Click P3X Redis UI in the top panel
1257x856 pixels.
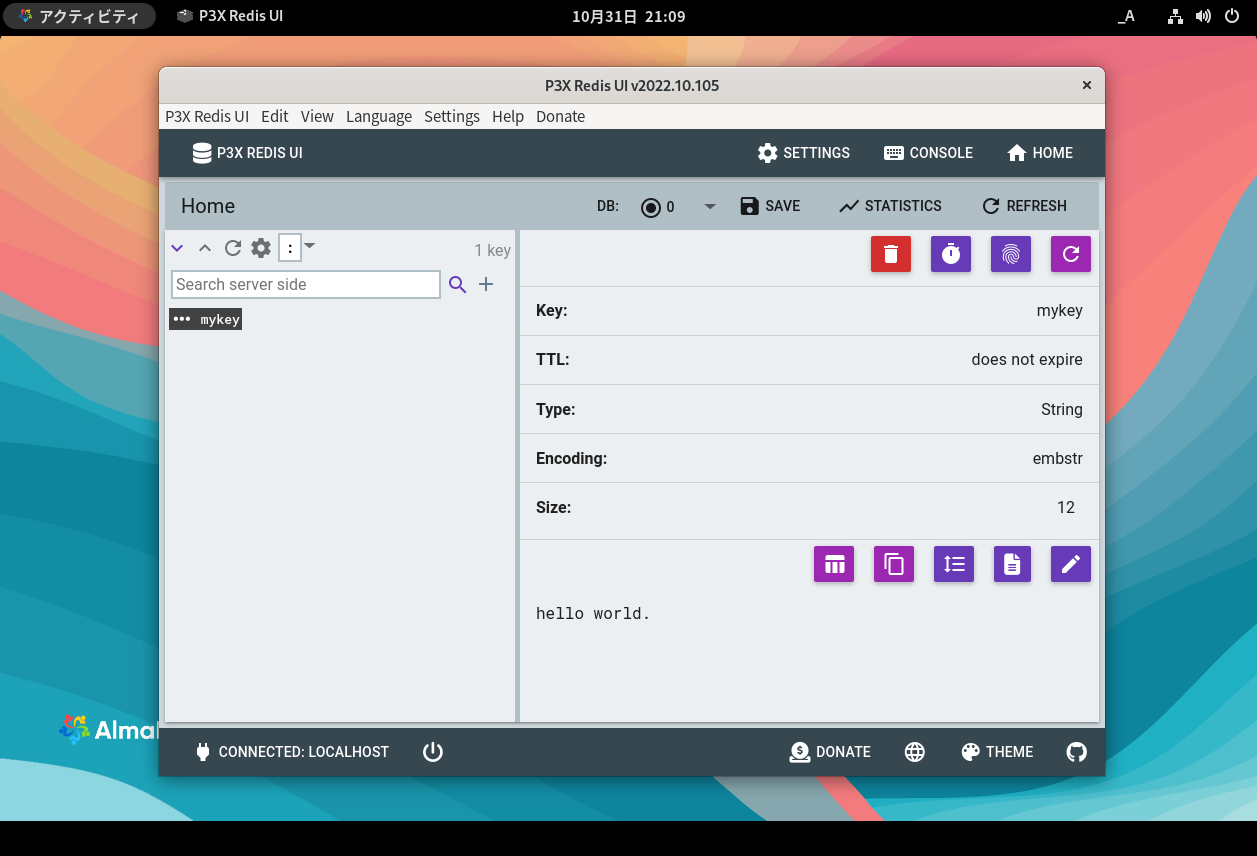pyautogui.click(x=230, y=16)
